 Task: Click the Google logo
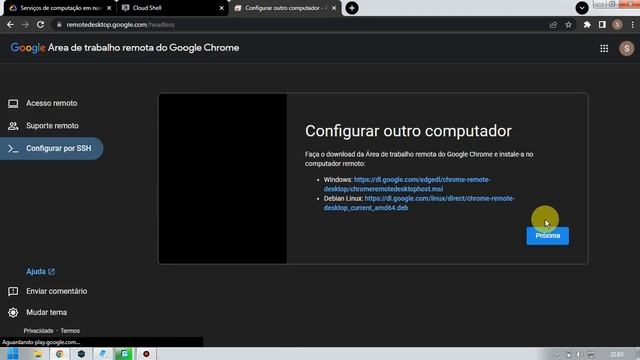coord(28,48)
